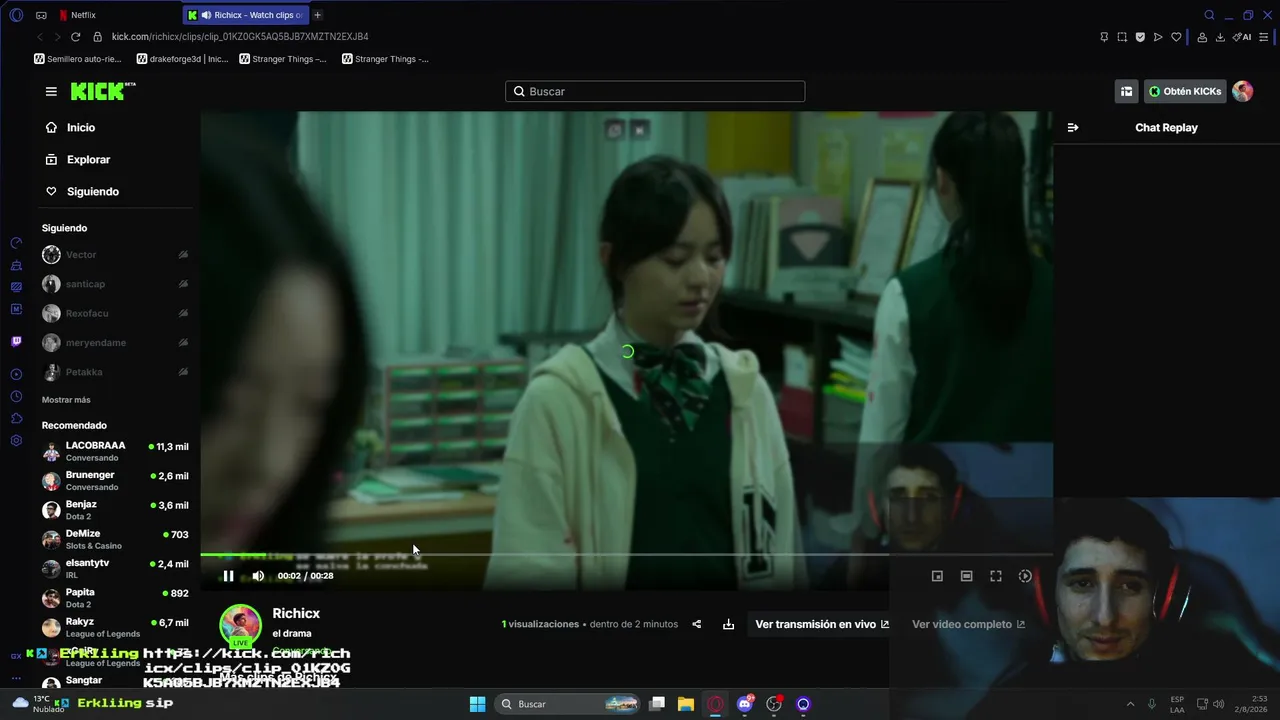The width and height of the screenshot is (1280, 720).
Task: Seek along the clip progress bar
Action: coord(626,554)
